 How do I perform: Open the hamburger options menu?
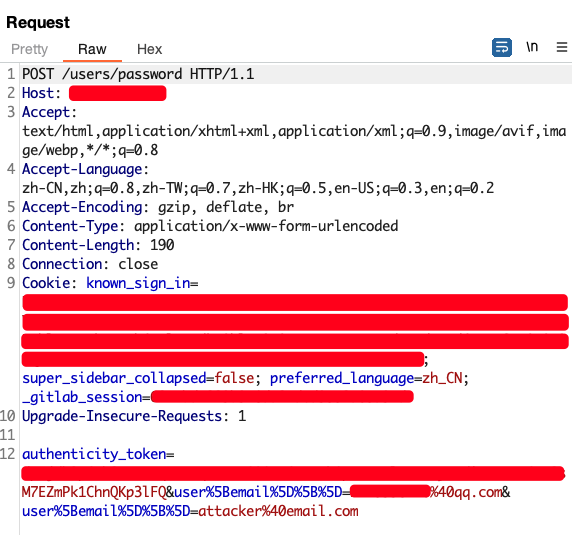click(x=562, y=47)
